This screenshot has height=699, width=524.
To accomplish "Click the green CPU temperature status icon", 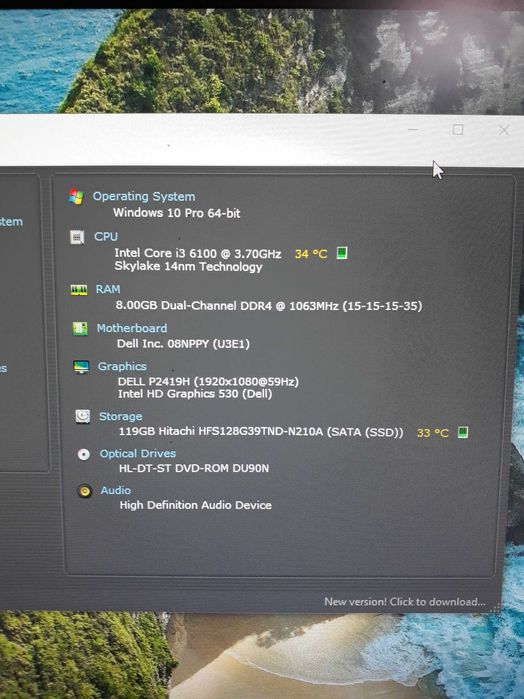I will pos(342,253).
